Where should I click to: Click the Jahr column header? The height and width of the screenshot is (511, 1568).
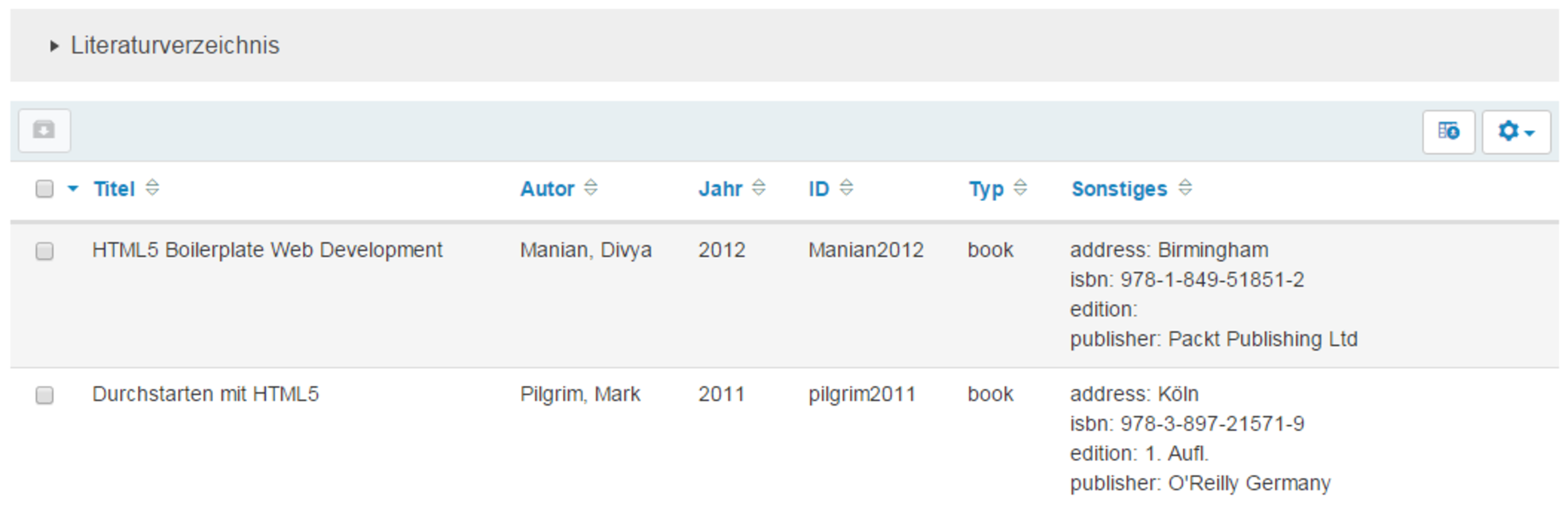(x=721, y=189)
